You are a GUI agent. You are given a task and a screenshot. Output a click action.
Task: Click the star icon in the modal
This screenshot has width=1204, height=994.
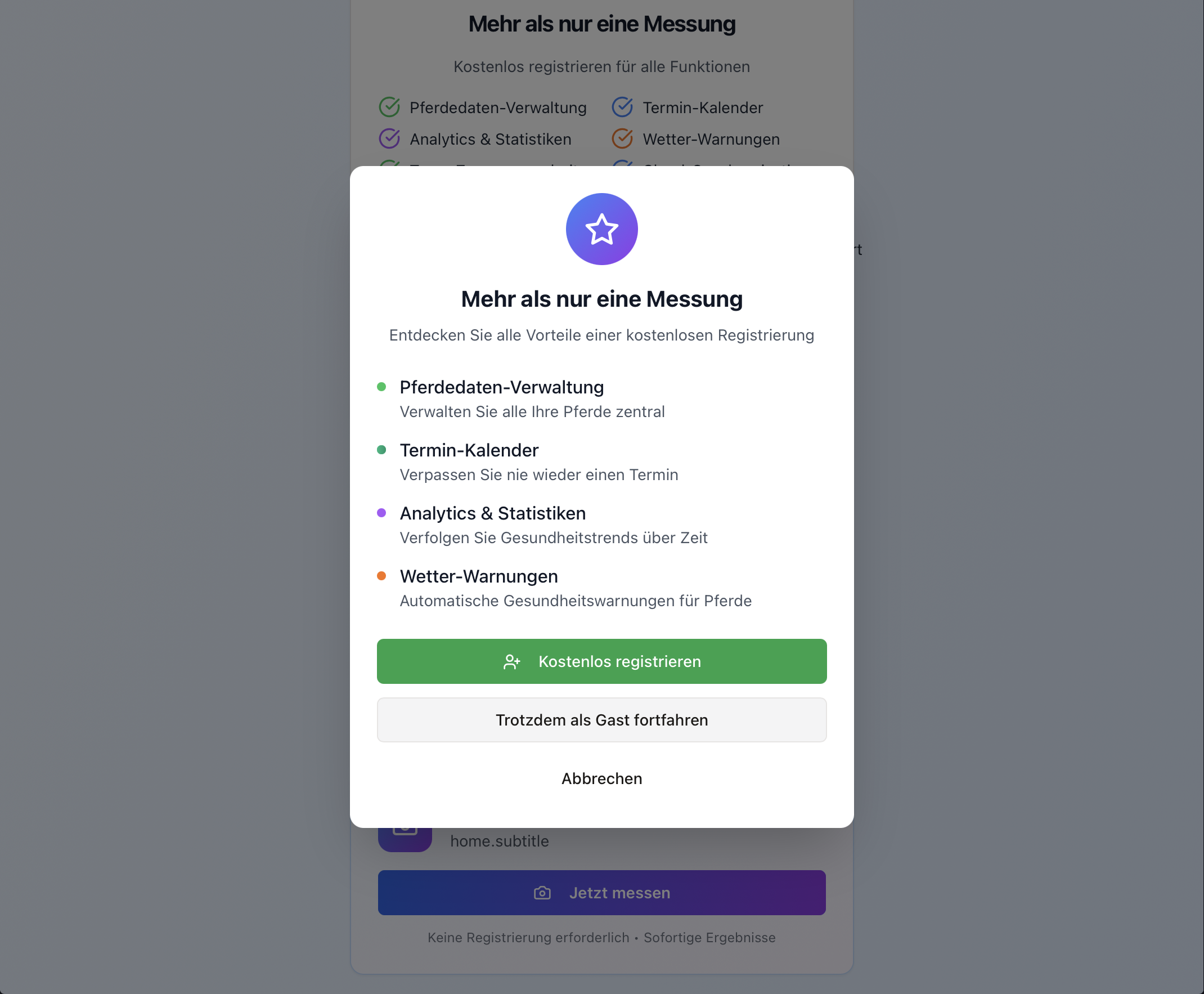click(601, 229)
